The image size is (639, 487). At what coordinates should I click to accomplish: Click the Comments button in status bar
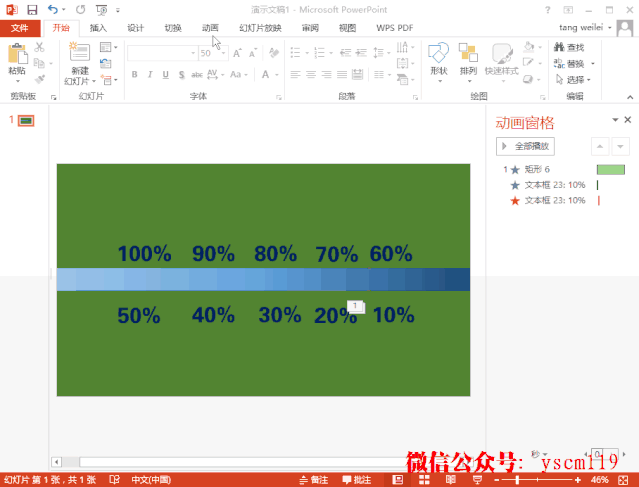tap(357, 480)
